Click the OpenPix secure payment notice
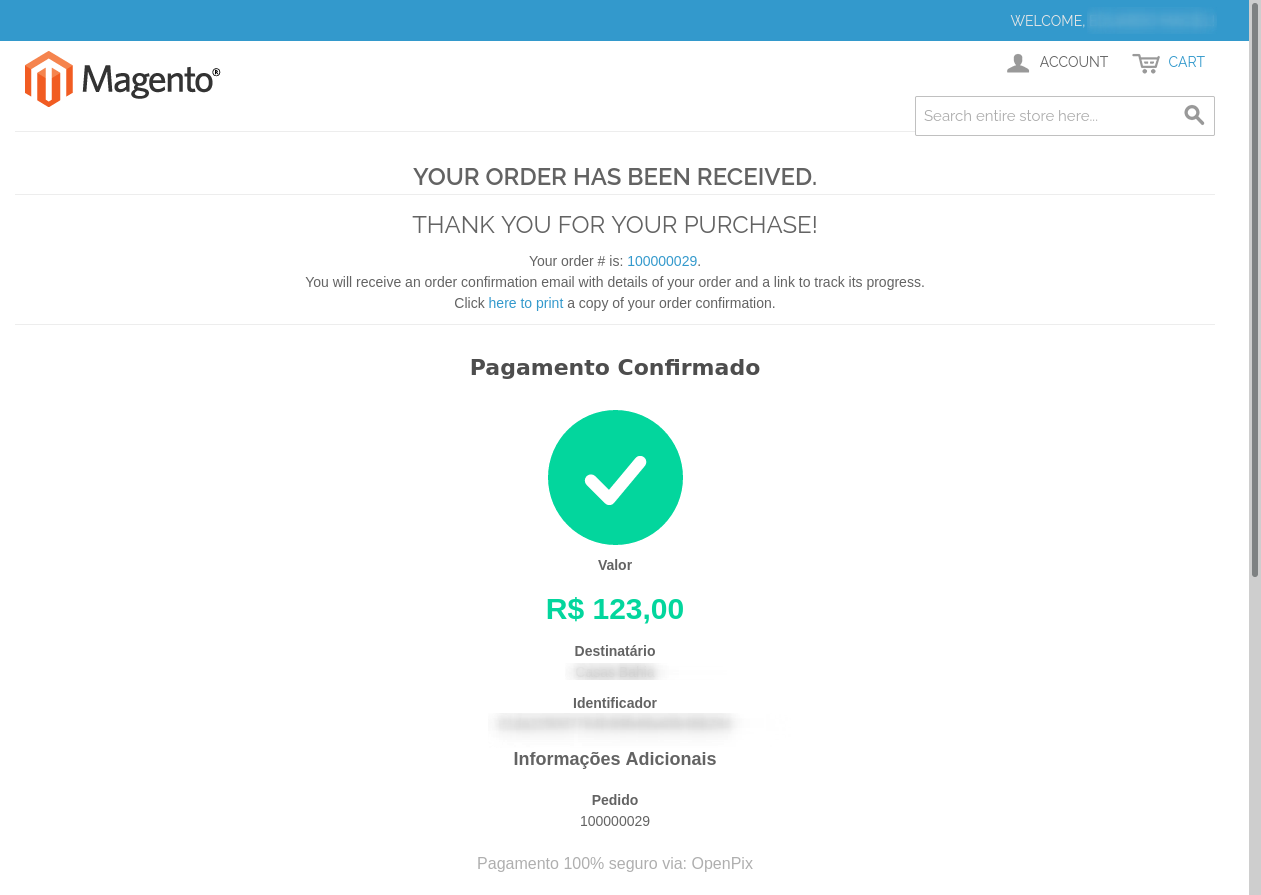This screenshot has width=1261, height=895. coord(615,863)
